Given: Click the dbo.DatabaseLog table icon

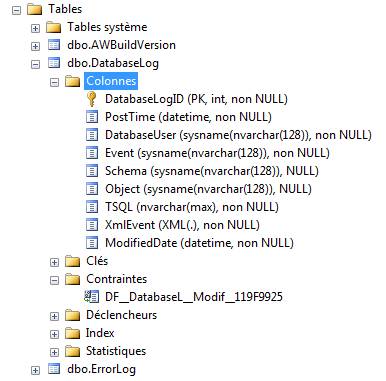Looking at the screenshot, I should tap(54, 63).
